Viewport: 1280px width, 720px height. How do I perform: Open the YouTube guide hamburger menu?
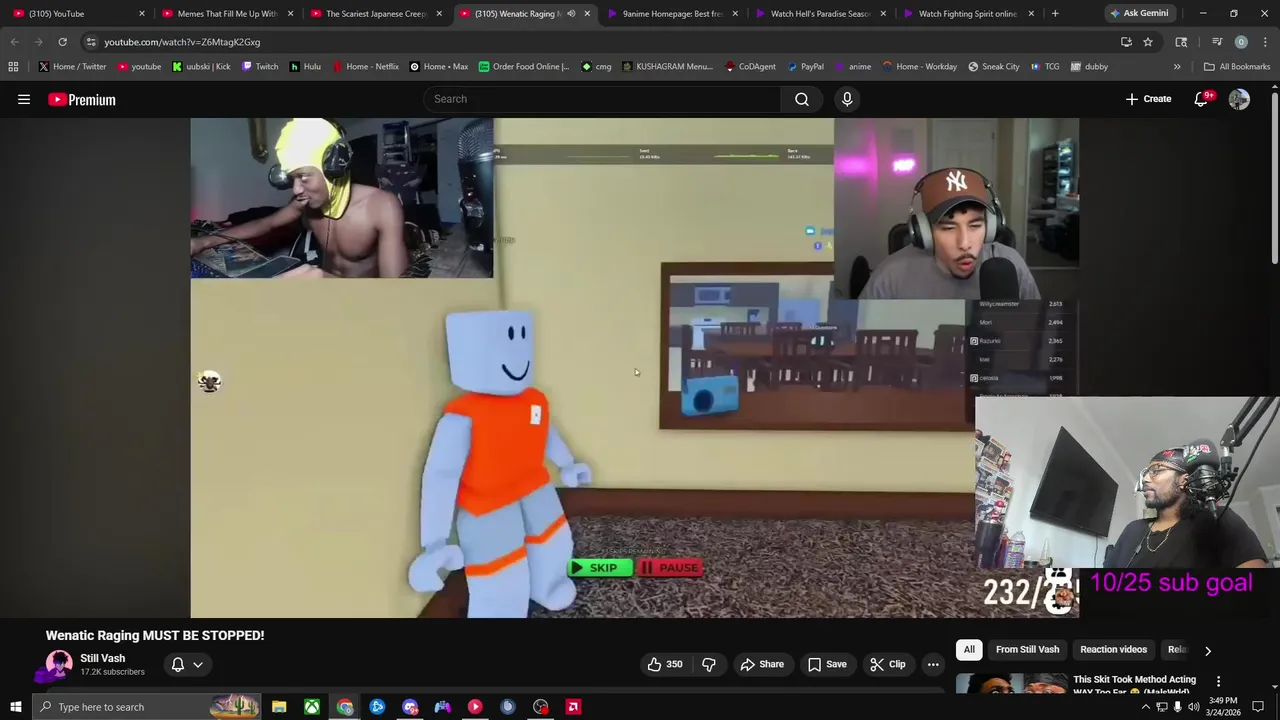pos(24,99)
